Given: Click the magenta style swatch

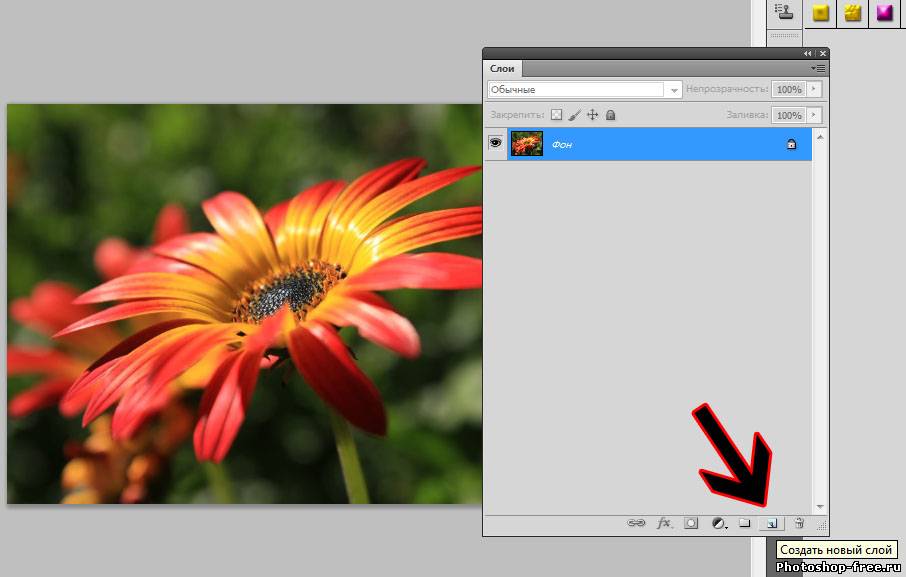Looking at the screenshot, I should (x=884, y=13).
